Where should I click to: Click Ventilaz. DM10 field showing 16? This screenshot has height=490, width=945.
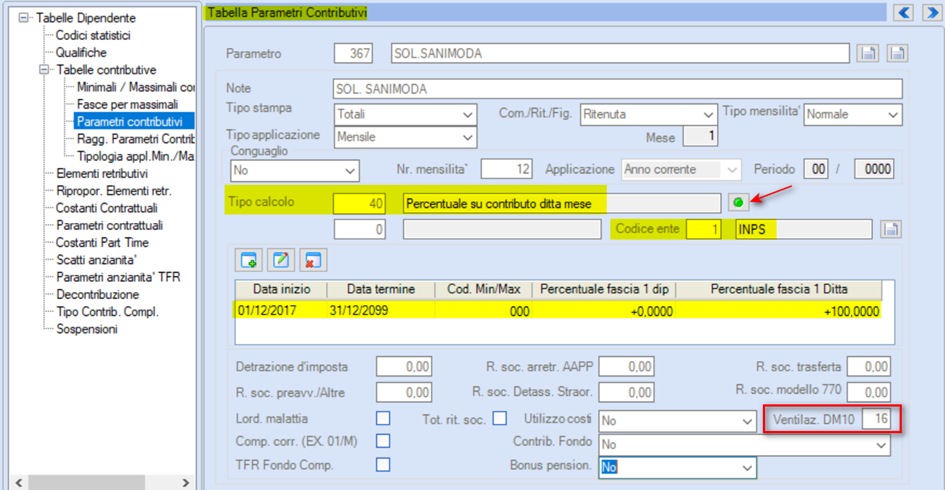(876, 419)
